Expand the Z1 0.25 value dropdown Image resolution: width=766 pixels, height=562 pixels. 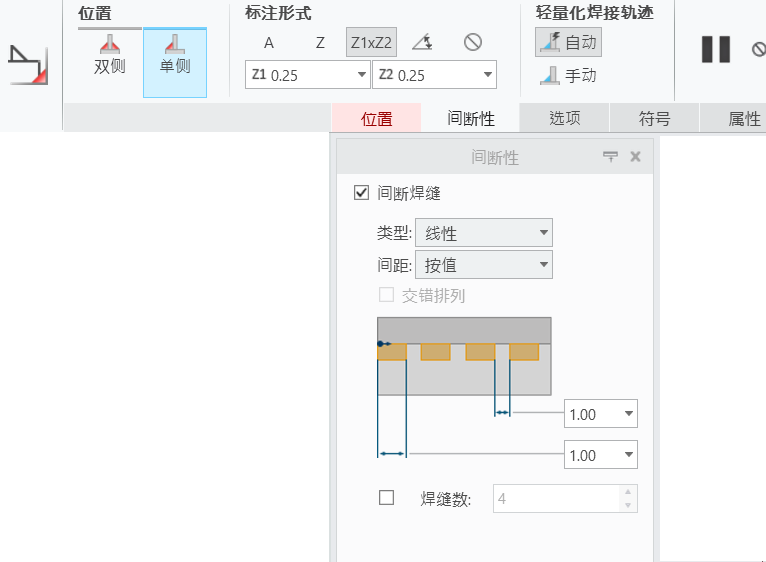(361, 75)
